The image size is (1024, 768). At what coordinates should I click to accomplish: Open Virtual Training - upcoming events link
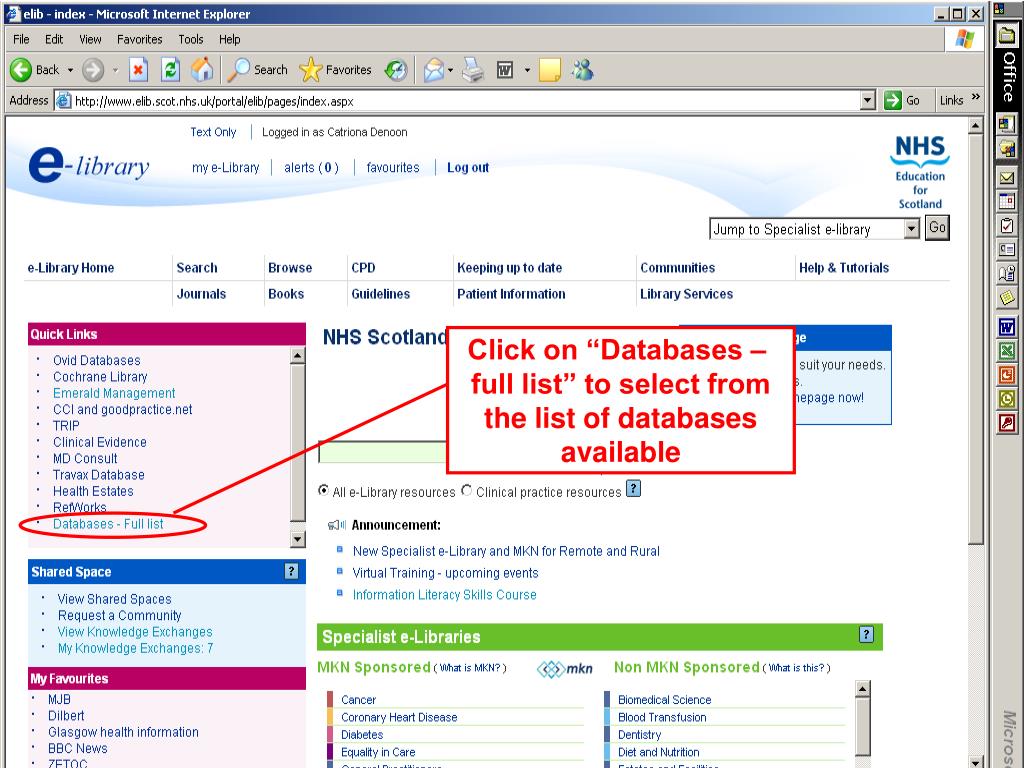click(x=445, y=573)
